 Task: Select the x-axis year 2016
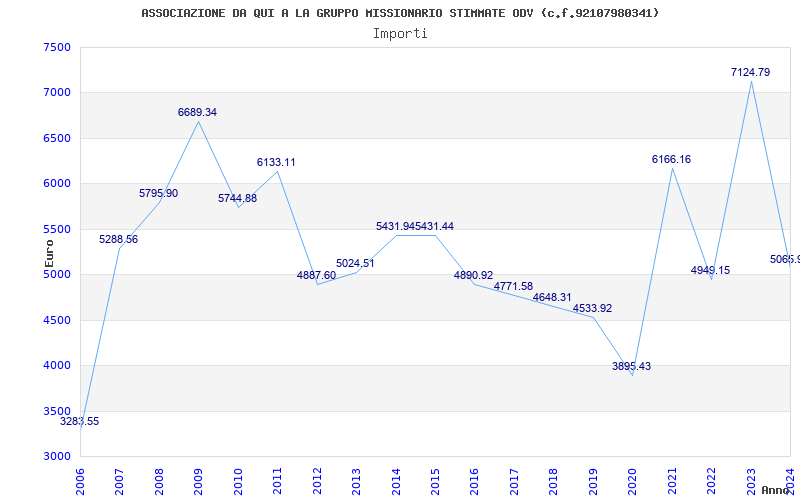pyautogui.click(x=474, y=482)
